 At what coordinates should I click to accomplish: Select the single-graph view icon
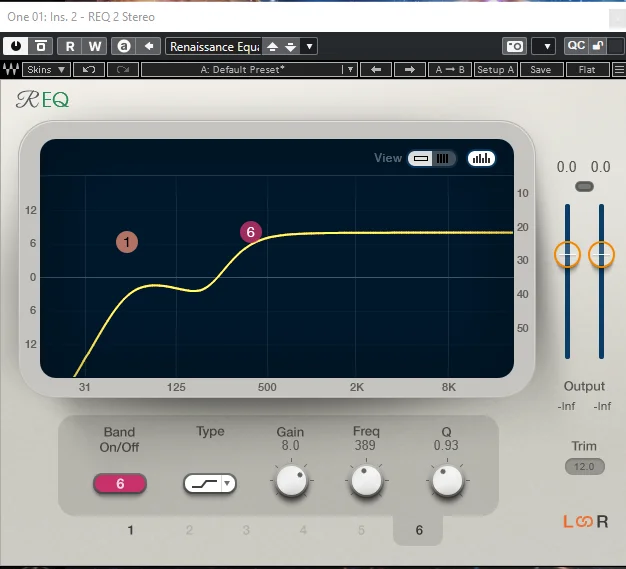pyautogui.click(x=420, y=159)
